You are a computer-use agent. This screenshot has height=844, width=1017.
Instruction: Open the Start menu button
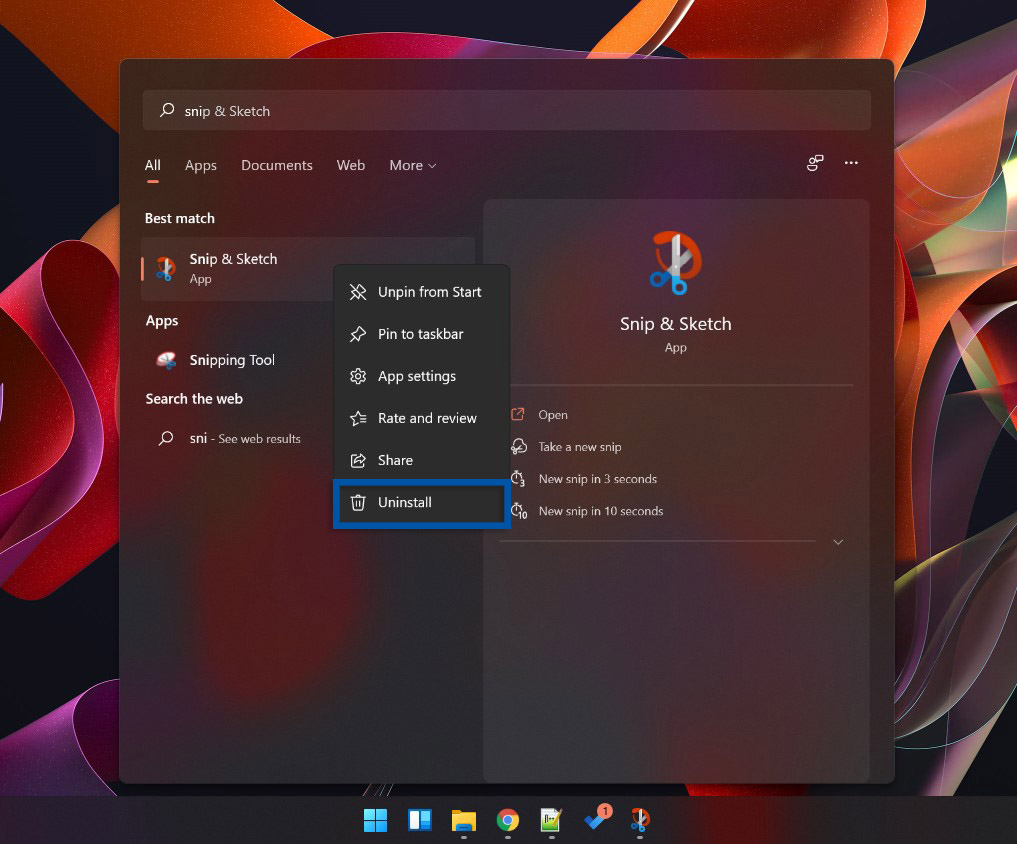pos(375,820)
